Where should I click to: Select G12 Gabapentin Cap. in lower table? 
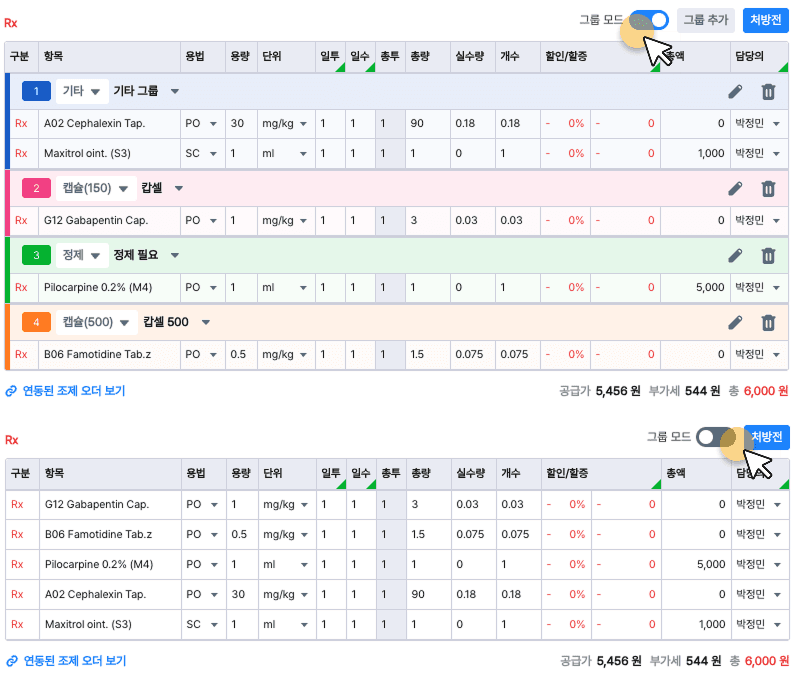point(97,505)
